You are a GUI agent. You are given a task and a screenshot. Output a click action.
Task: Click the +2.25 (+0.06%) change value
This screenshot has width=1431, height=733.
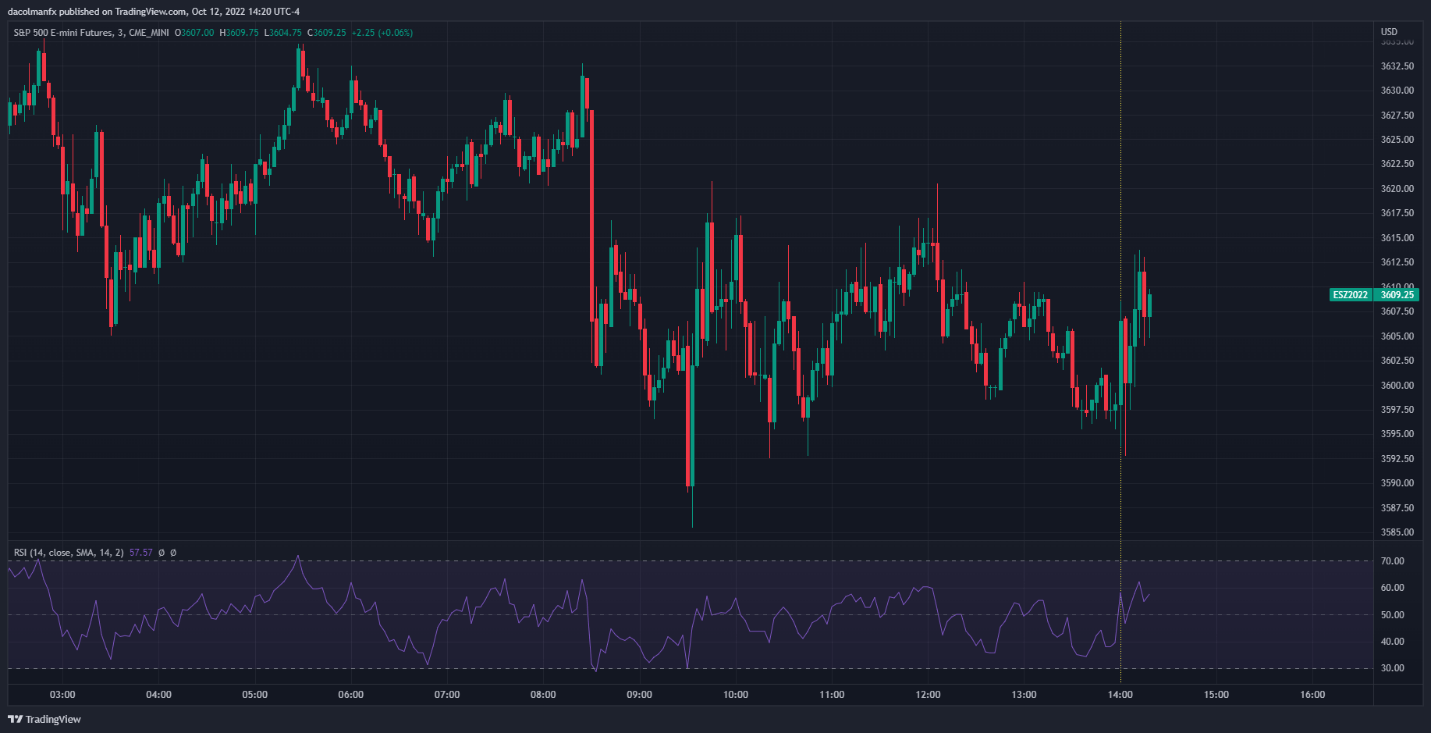click(x=382, y=33)
